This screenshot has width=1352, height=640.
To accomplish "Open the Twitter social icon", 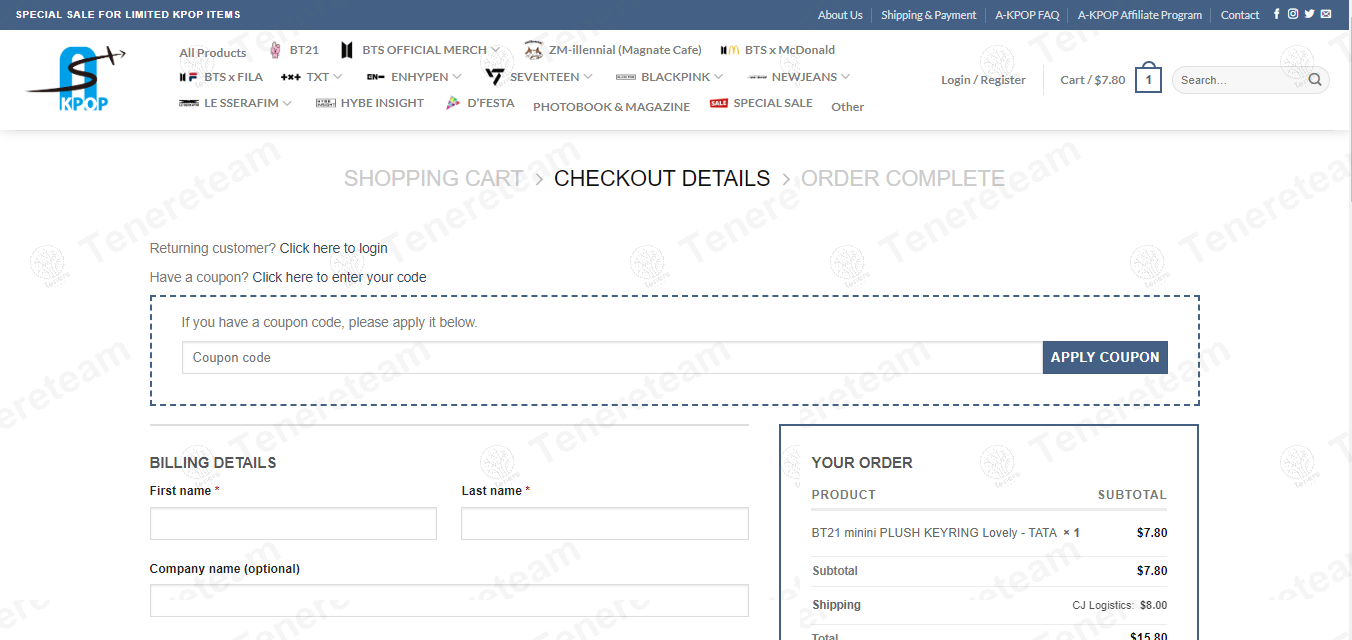I will [1309, 14].
